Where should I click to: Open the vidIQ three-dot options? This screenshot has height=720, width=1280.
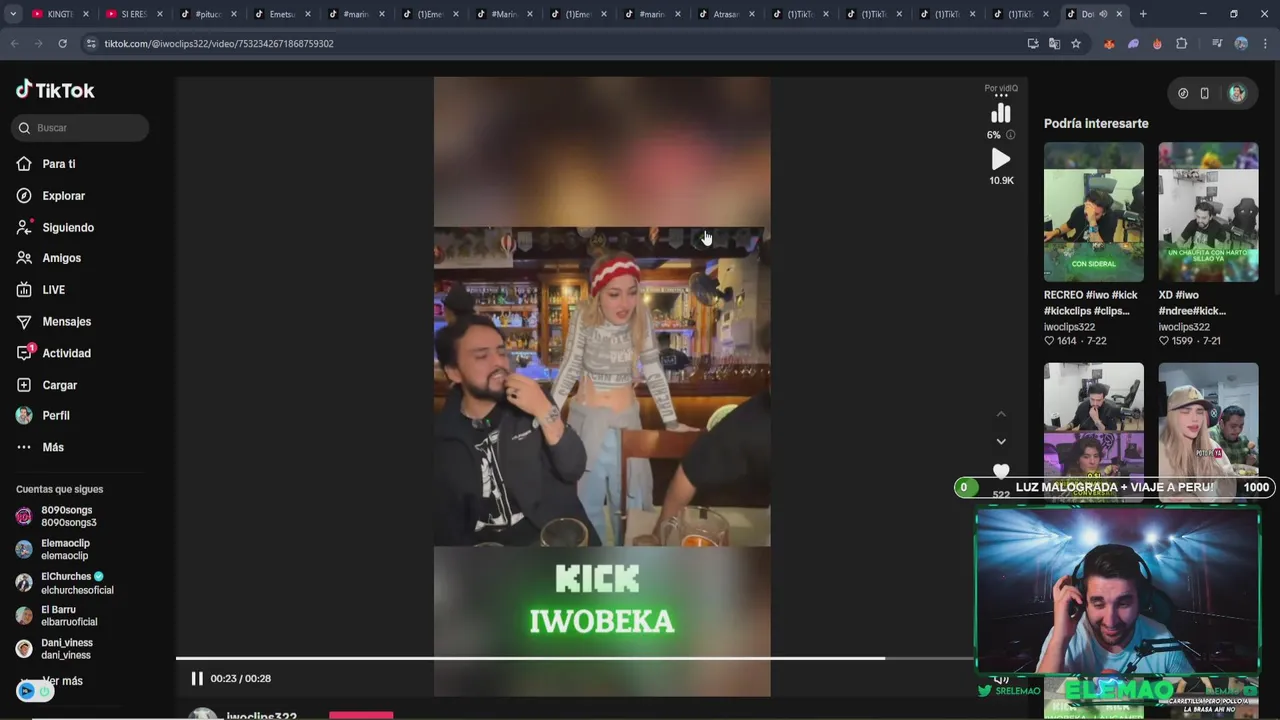pos(1001,97)
